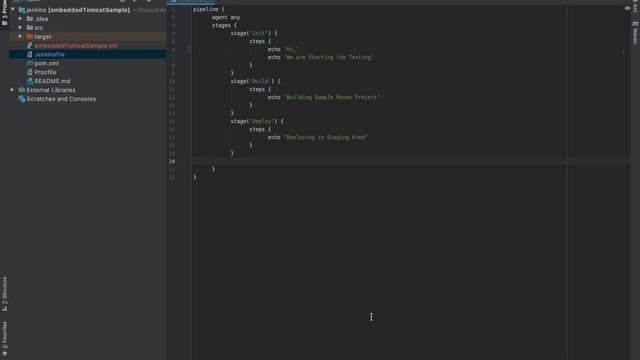
Task: Click the embeddedTomcatSample.xml file icon
Action: pyautogui.click(x=29, y=46)
